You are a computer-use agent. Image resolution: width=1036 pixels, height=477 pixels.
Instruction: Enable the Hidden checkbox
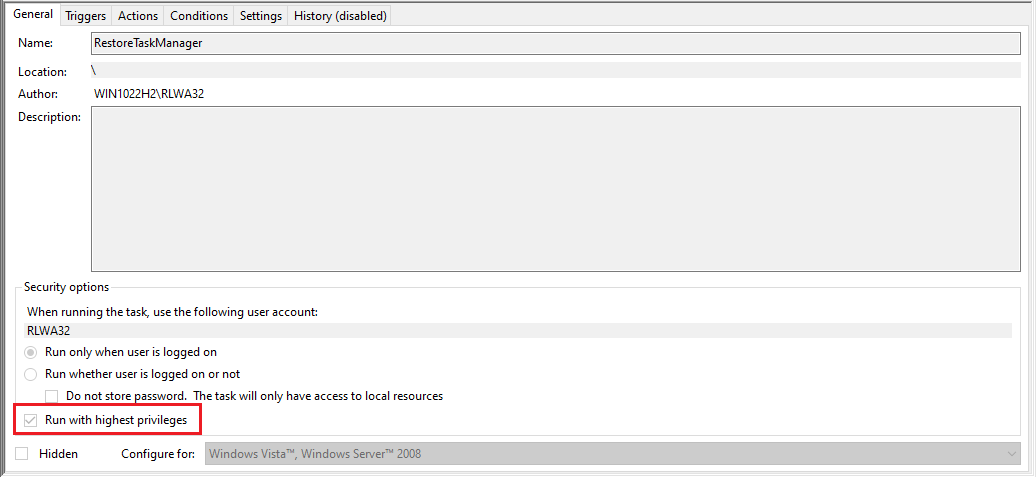click(x=22, y=454)
